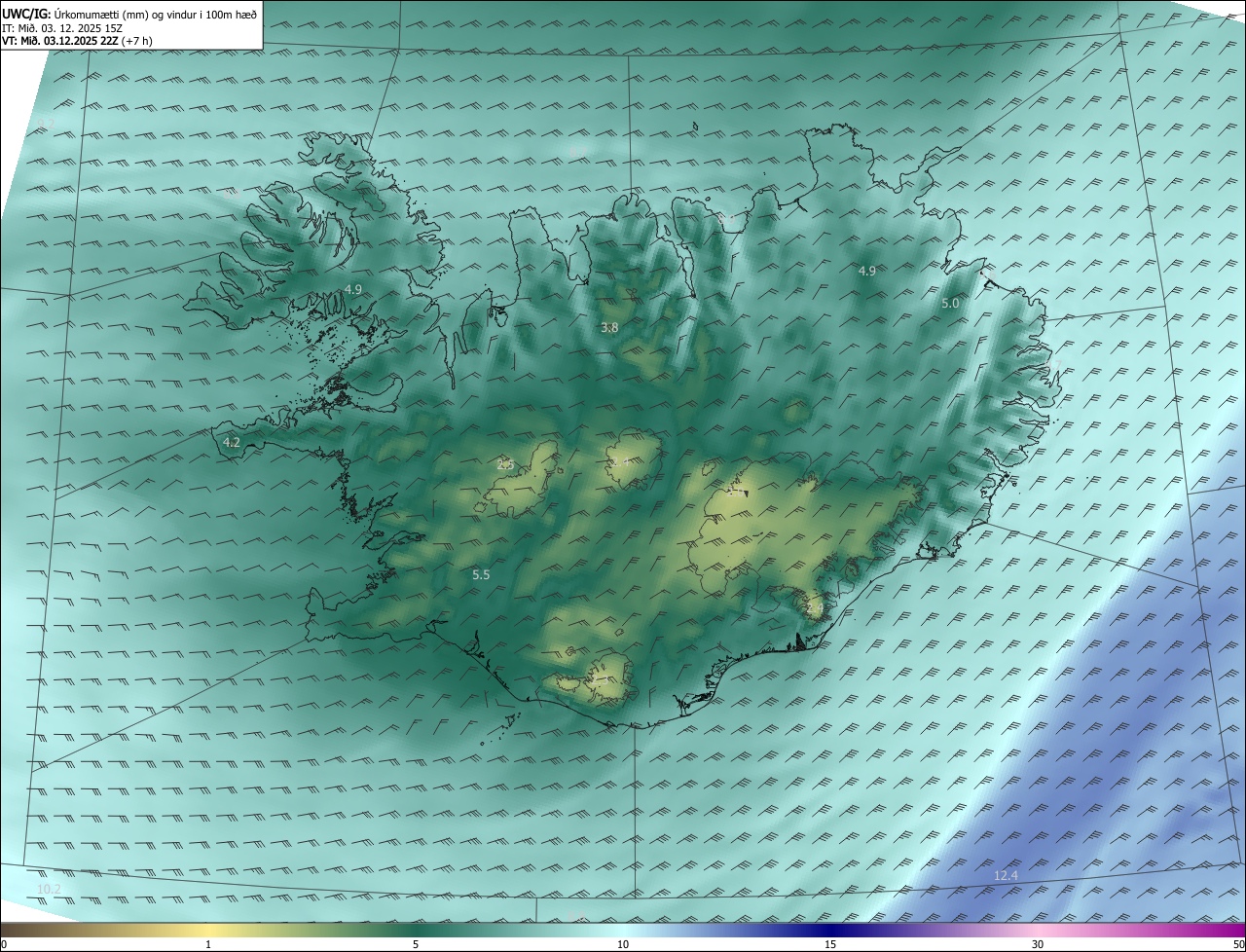The height and width of the screenshot is (952, 1246).
Task: Click the map value 3.8
Action: (x=609, y=328)
